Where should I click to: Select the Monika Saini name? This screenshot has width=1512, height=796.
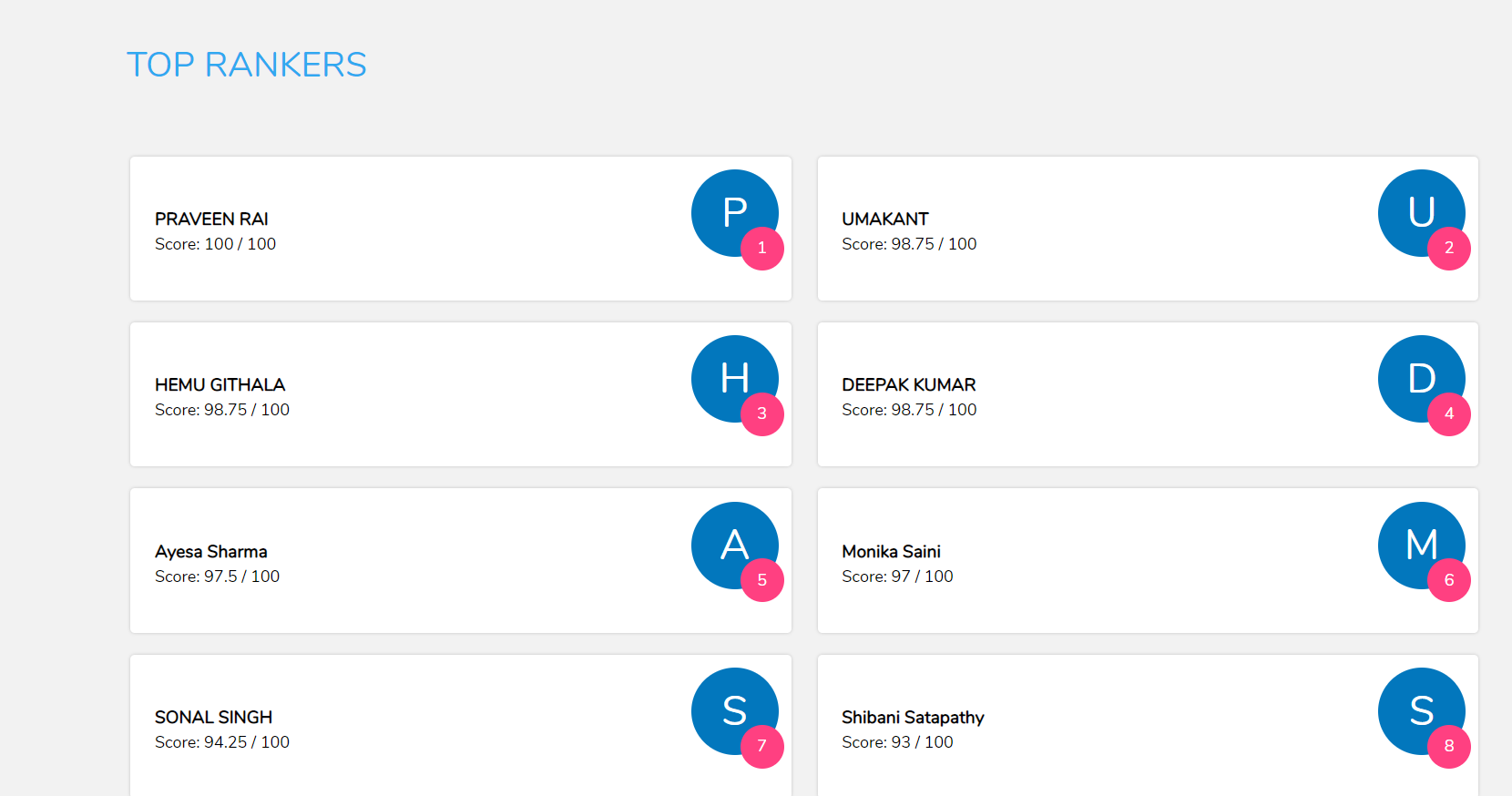[x=891, y=552]
